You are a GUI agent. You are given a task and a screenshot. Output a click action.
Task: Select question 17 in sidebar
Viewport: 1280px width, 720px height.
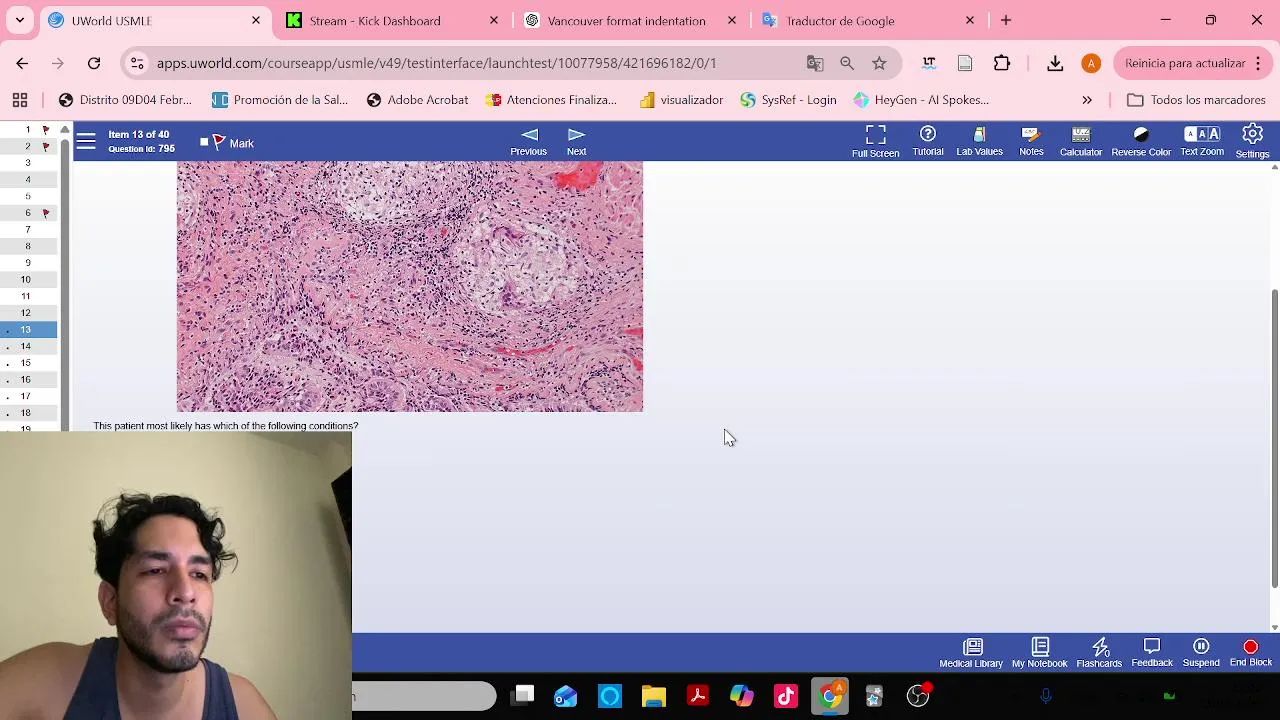click(x=26, y=396)
